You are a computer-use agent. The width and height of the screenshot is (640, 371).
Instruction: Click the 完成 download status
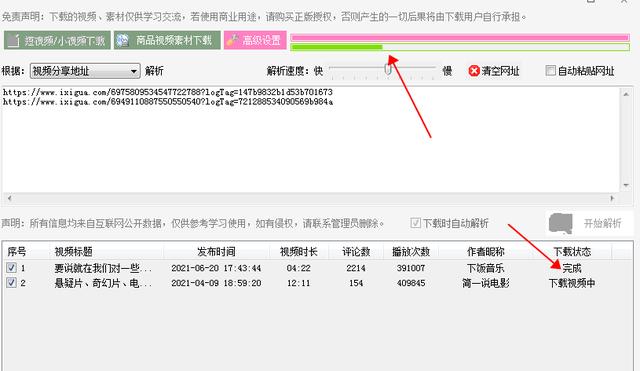tap(572, 268)
